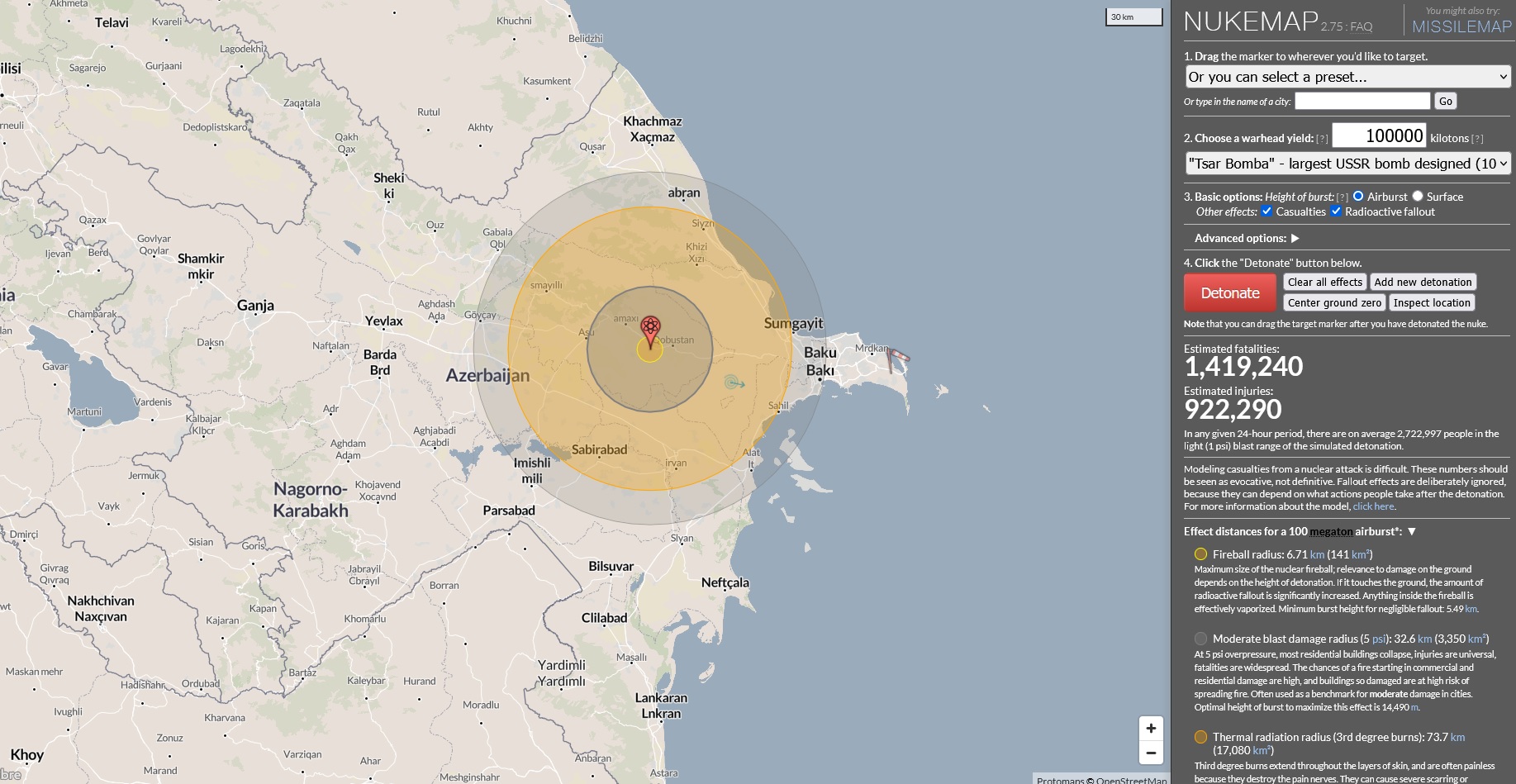Viewport: 1516px width, 784px height.
Task: Click the Estimated fatalities value 1,419,240
Action: (1243, 366)
